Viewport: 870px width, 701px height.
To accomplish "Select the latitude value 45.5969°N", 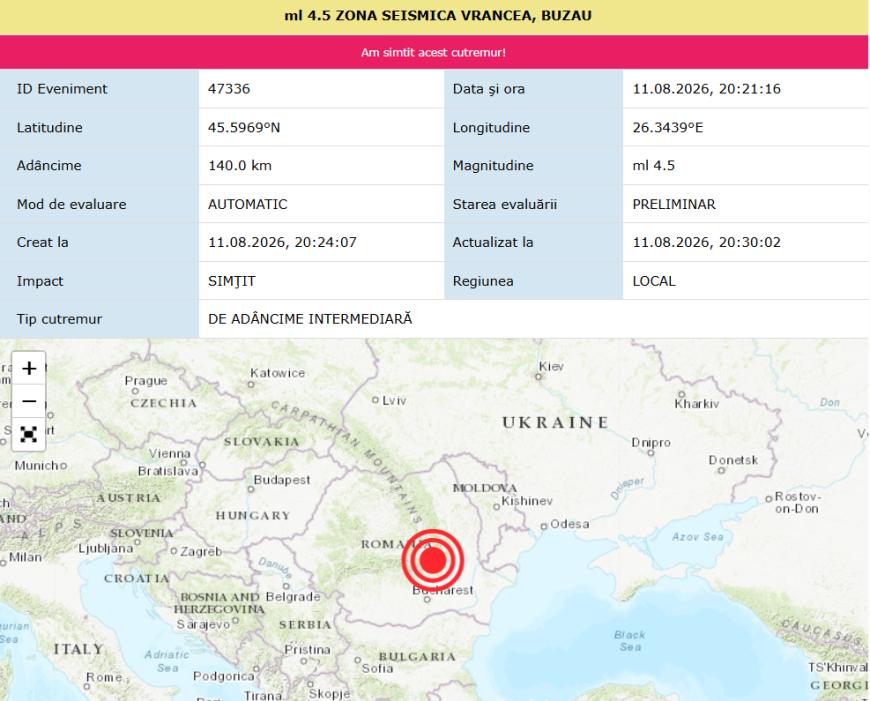I will (x=244, y=128).
